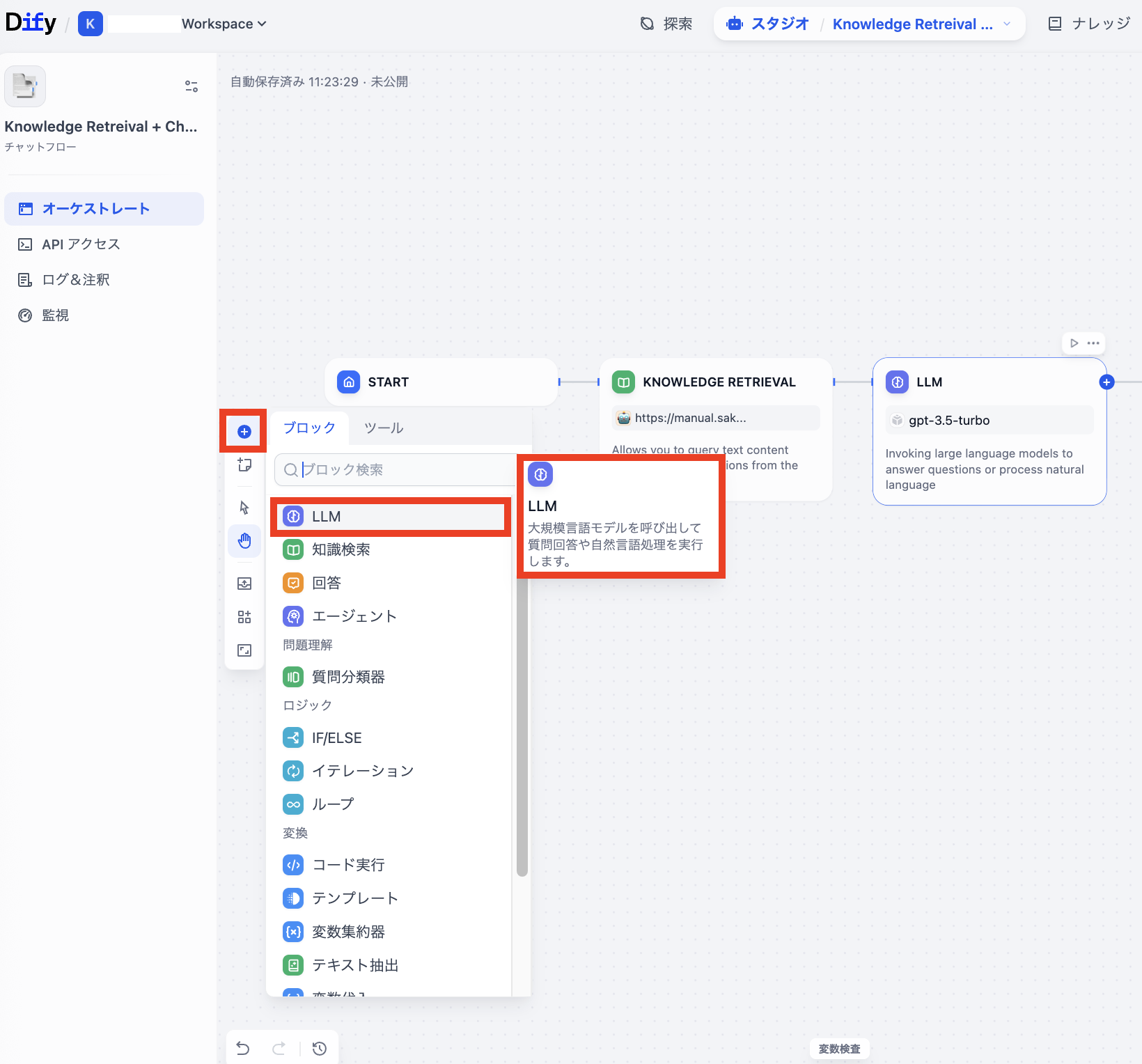Select the add note icon in toolbar
The width and height of the screenshot is (1142, 1064).
(244, 464)
